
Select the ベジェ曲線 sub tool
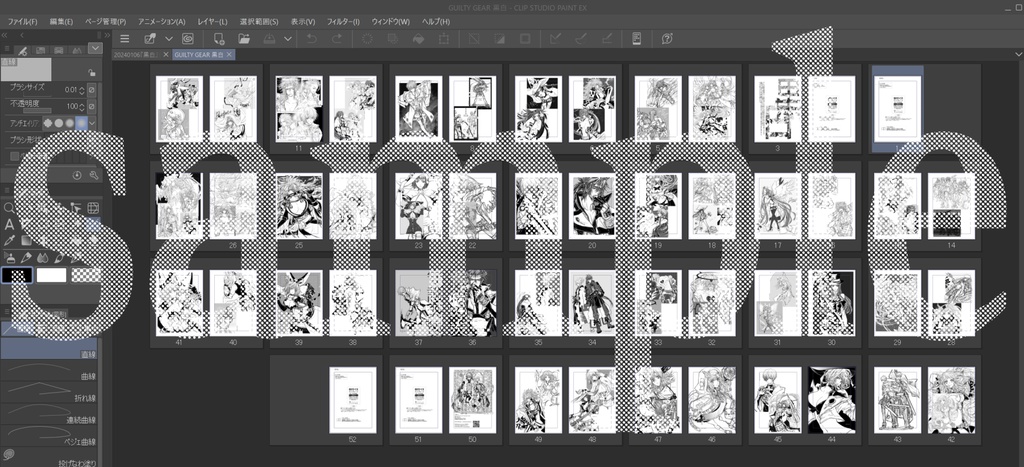49,436
